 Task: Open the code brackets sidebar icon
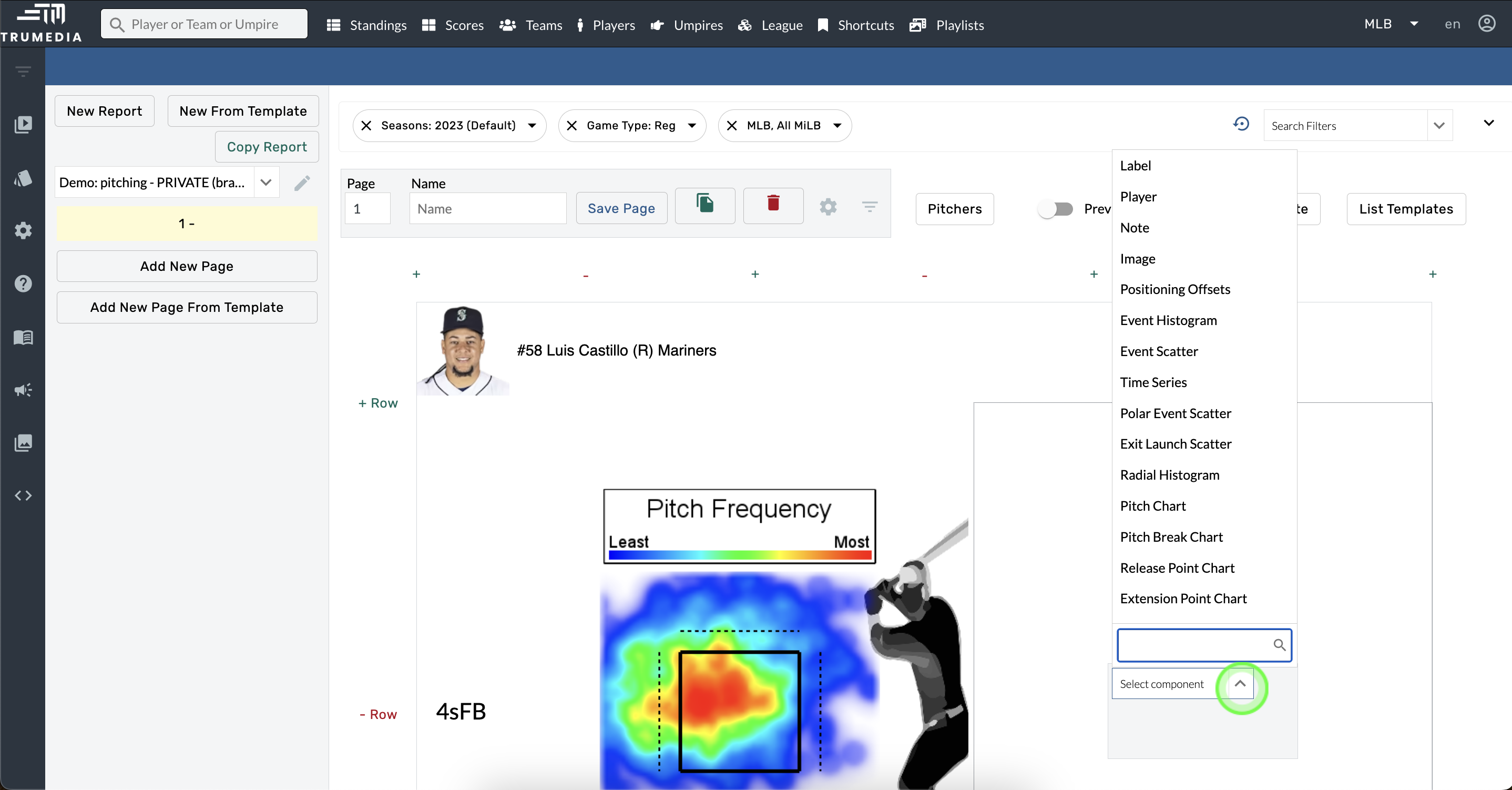coord(23,496)
